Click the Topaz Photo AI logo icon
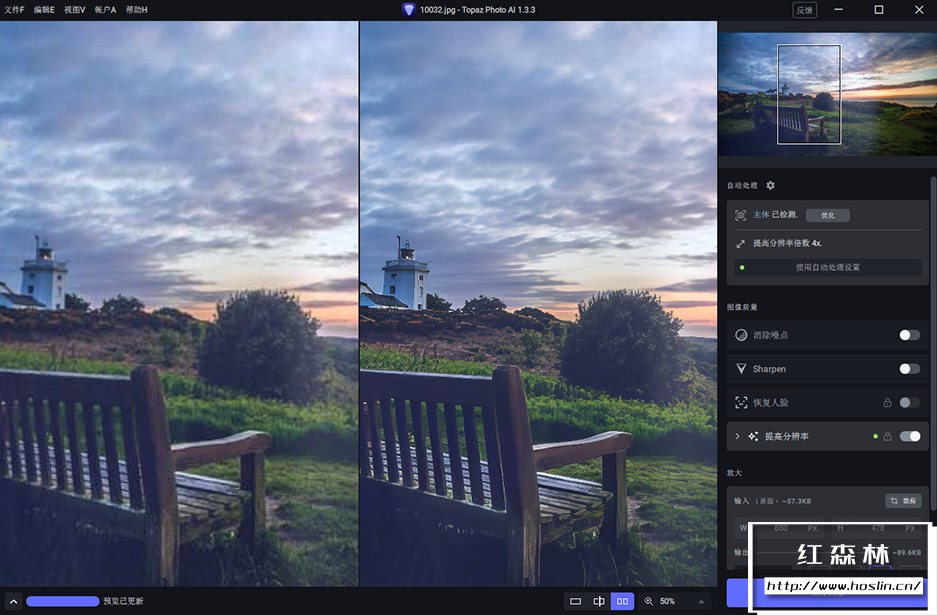937x615 pixels. click(409, 10)
